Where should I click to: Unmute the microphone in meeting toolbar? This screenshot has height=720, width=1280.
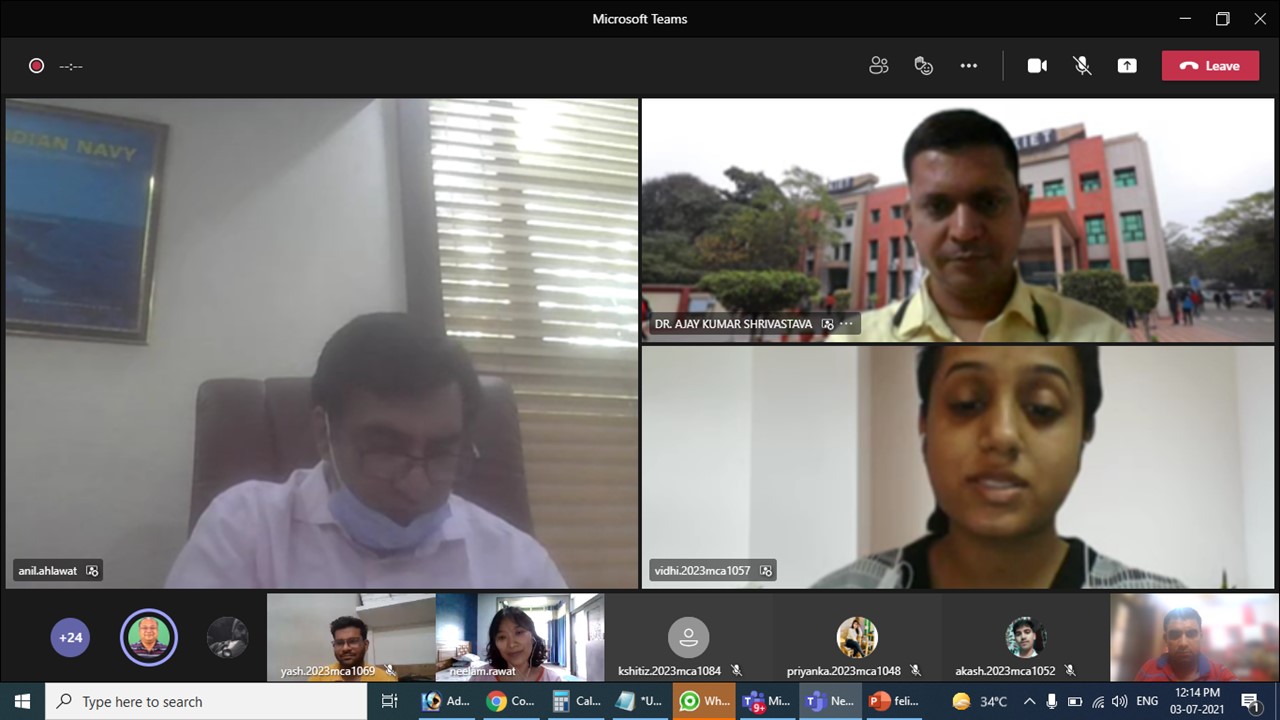point(1082,66)
